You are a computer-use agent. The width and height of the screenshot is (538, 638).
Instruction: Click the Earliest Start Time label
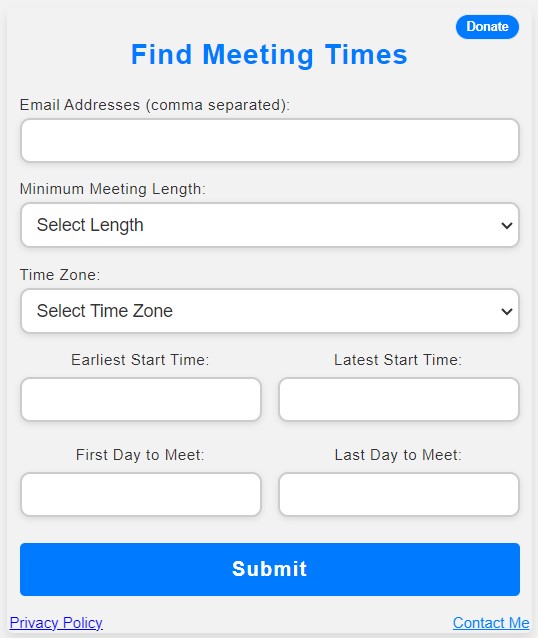click(x=140, y=360)
